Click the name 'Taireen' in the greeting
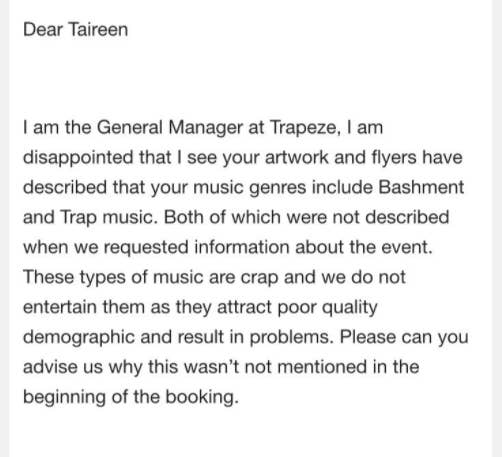This screenshot has width=502, height=457. (99, 29)
